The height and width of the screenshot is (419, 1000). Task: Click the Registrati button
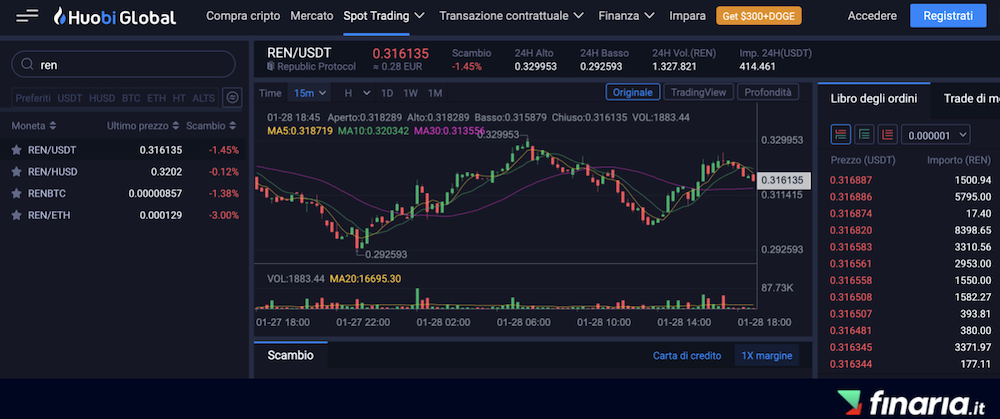[948, 16]
